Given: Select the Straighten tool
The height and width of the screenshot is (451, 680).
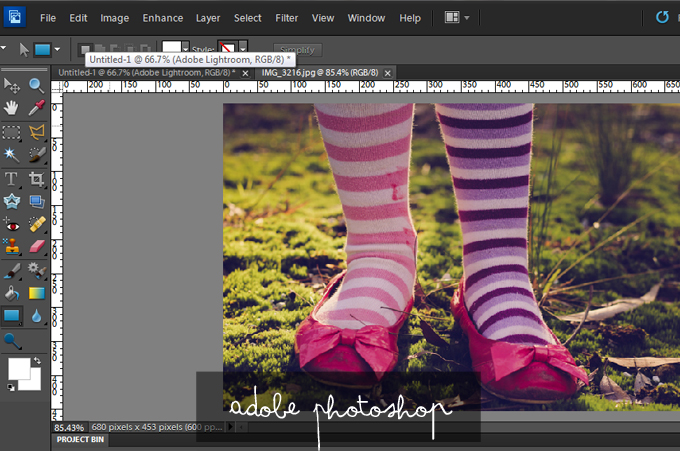Looking at the screenshot, I should [x=36, y=201].
